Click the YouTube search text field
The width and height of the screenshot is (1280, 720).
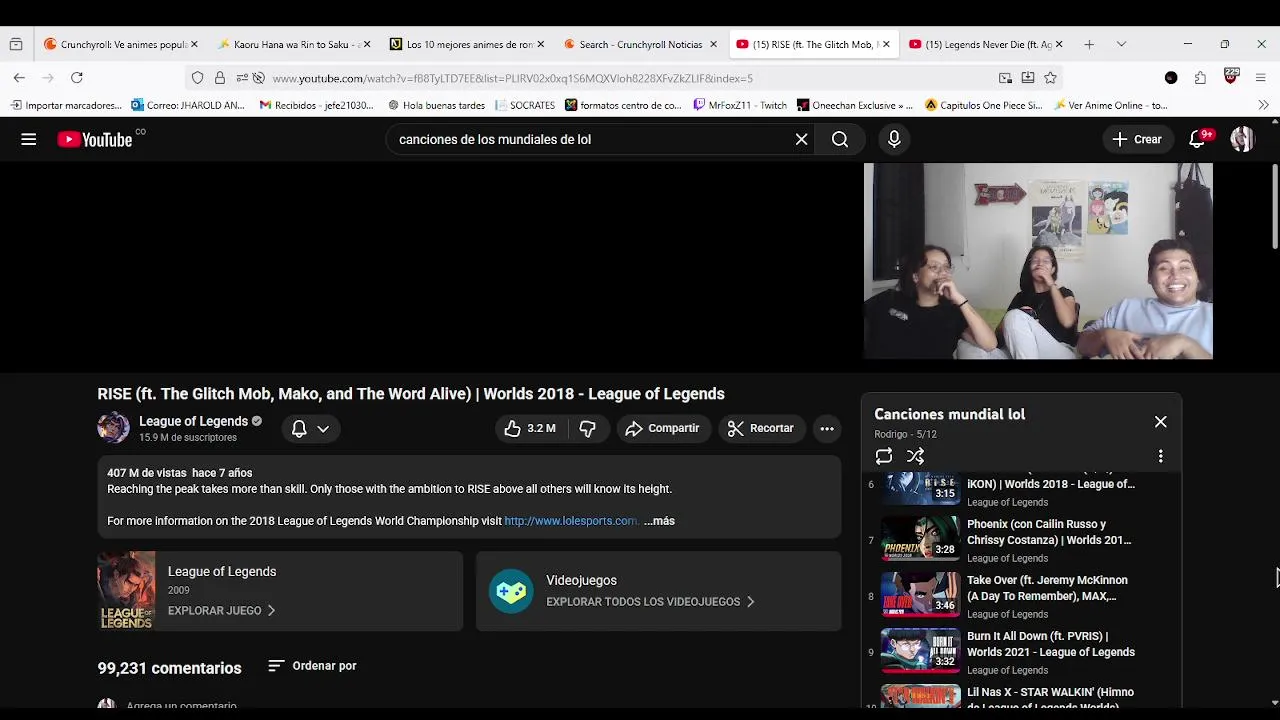(x=590, y=139)
